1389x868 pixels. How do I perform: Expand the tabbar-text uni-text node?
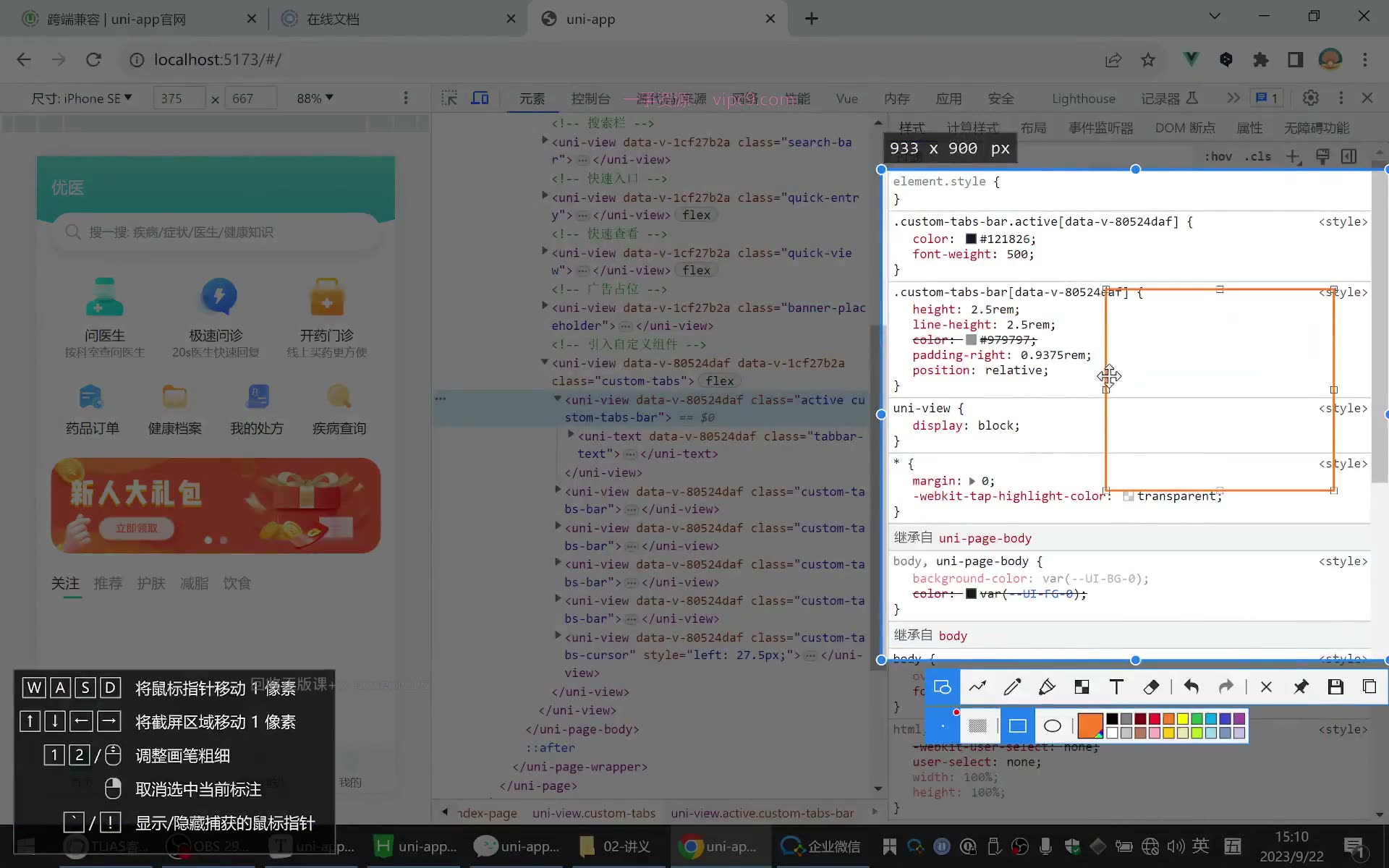571,435
